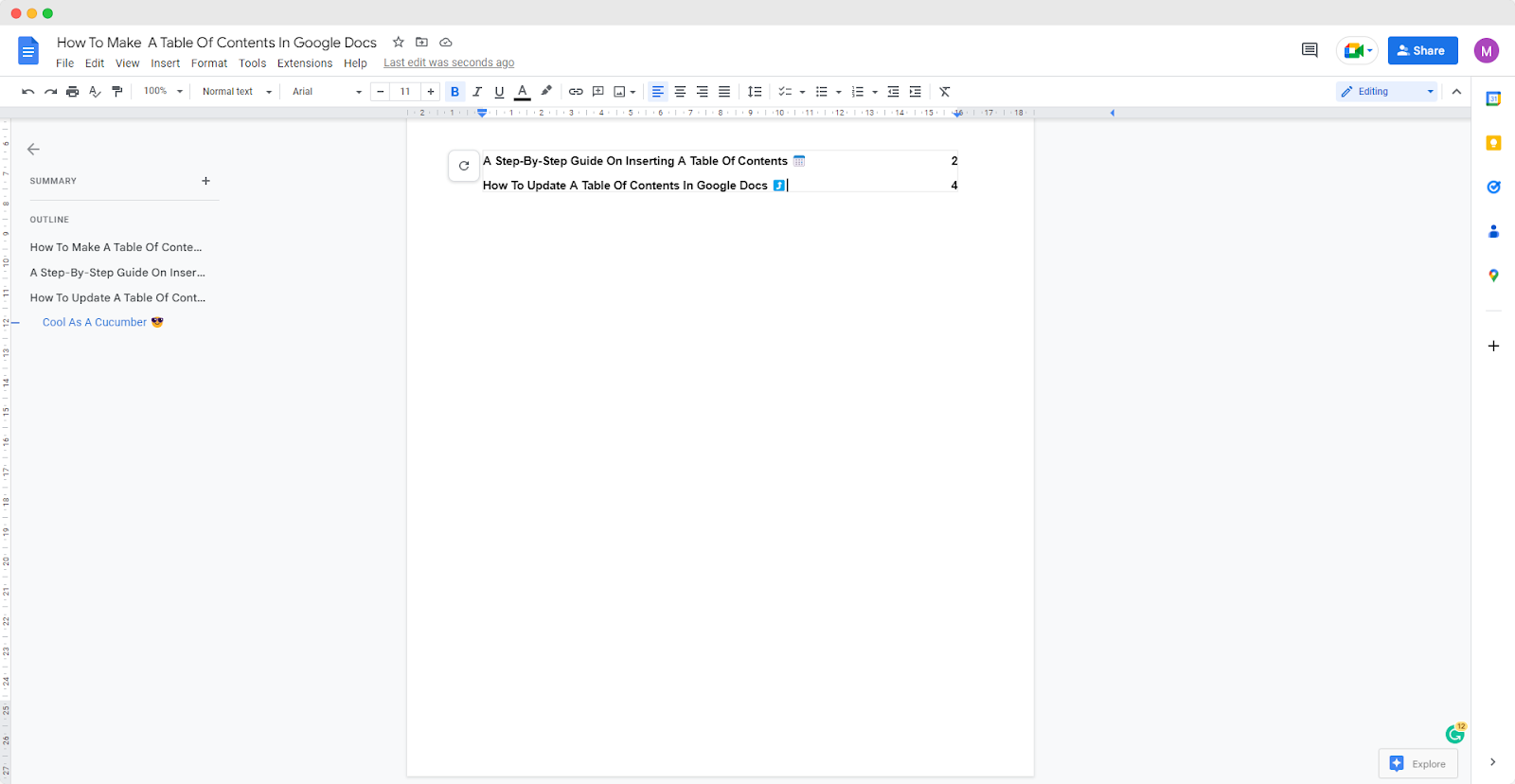Align text to the right
1515x784 pixels.
(703, 92)
